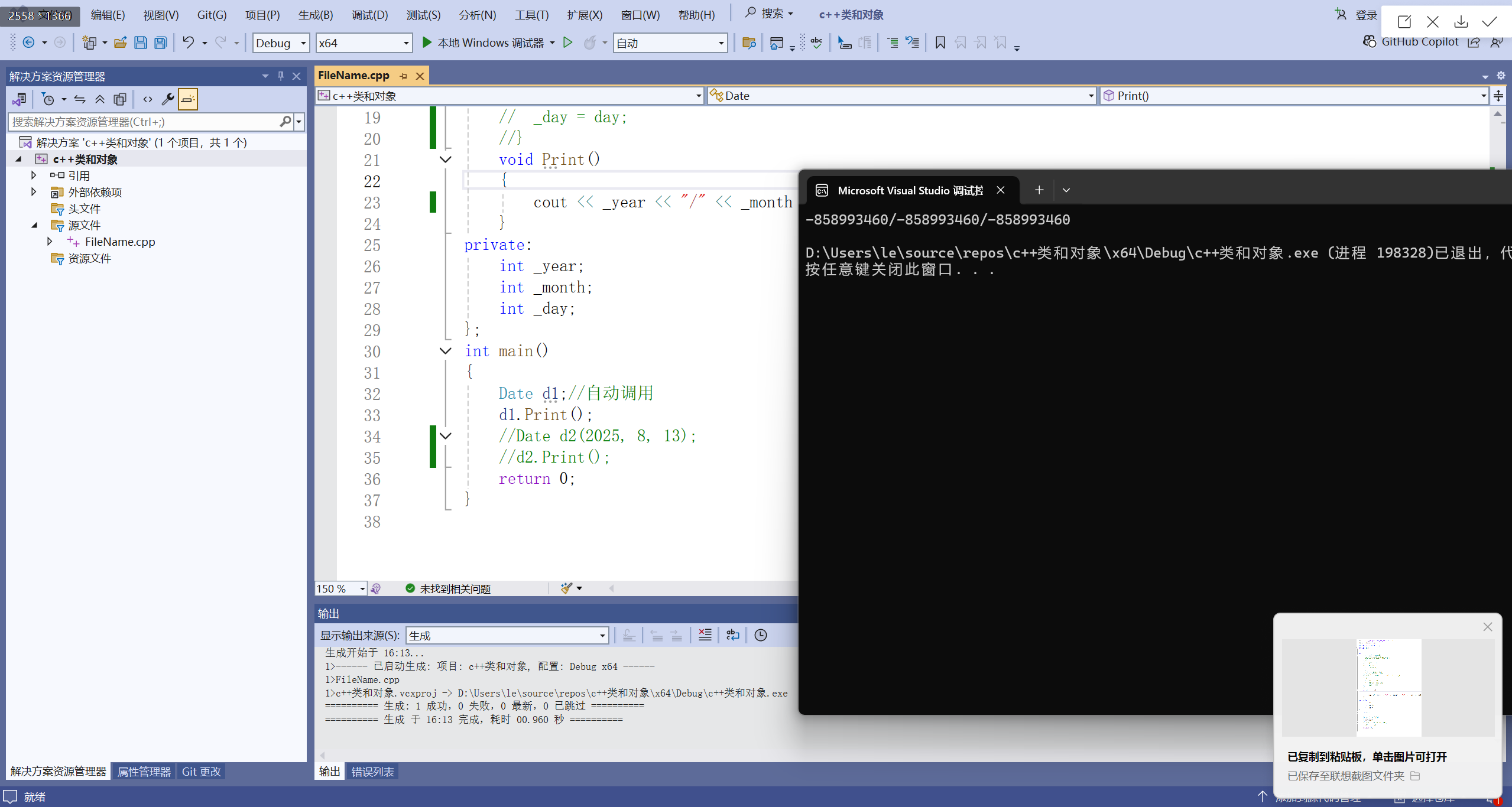Click the share/feedback icon next to Copilot

tap(1474, 42)
